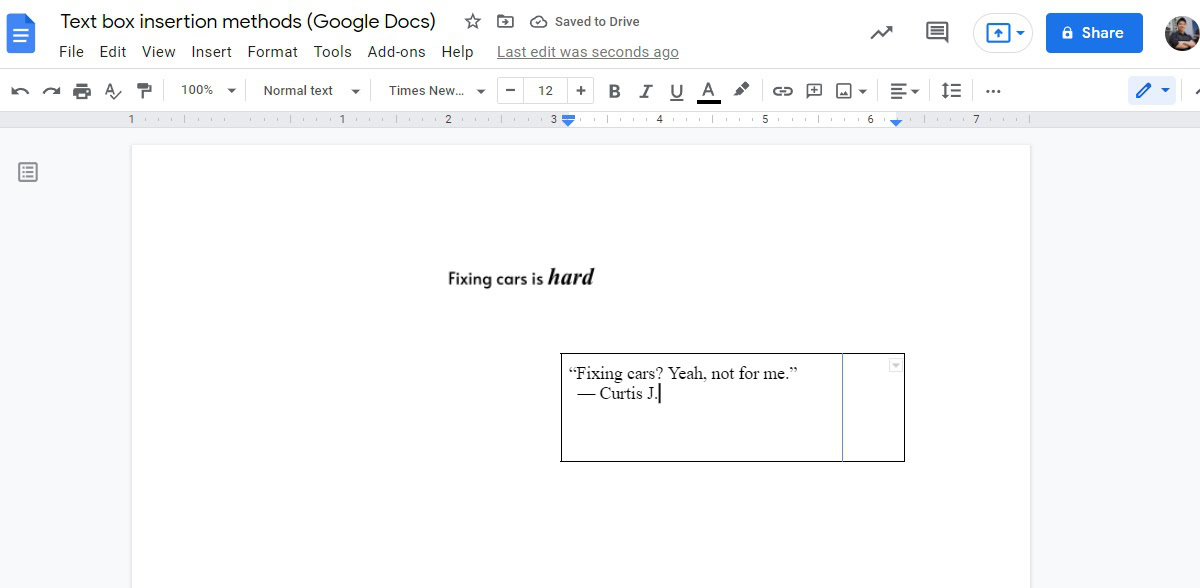Click the font size field
The height and width of the screenshot is (588, 1200).
[545, 91]
